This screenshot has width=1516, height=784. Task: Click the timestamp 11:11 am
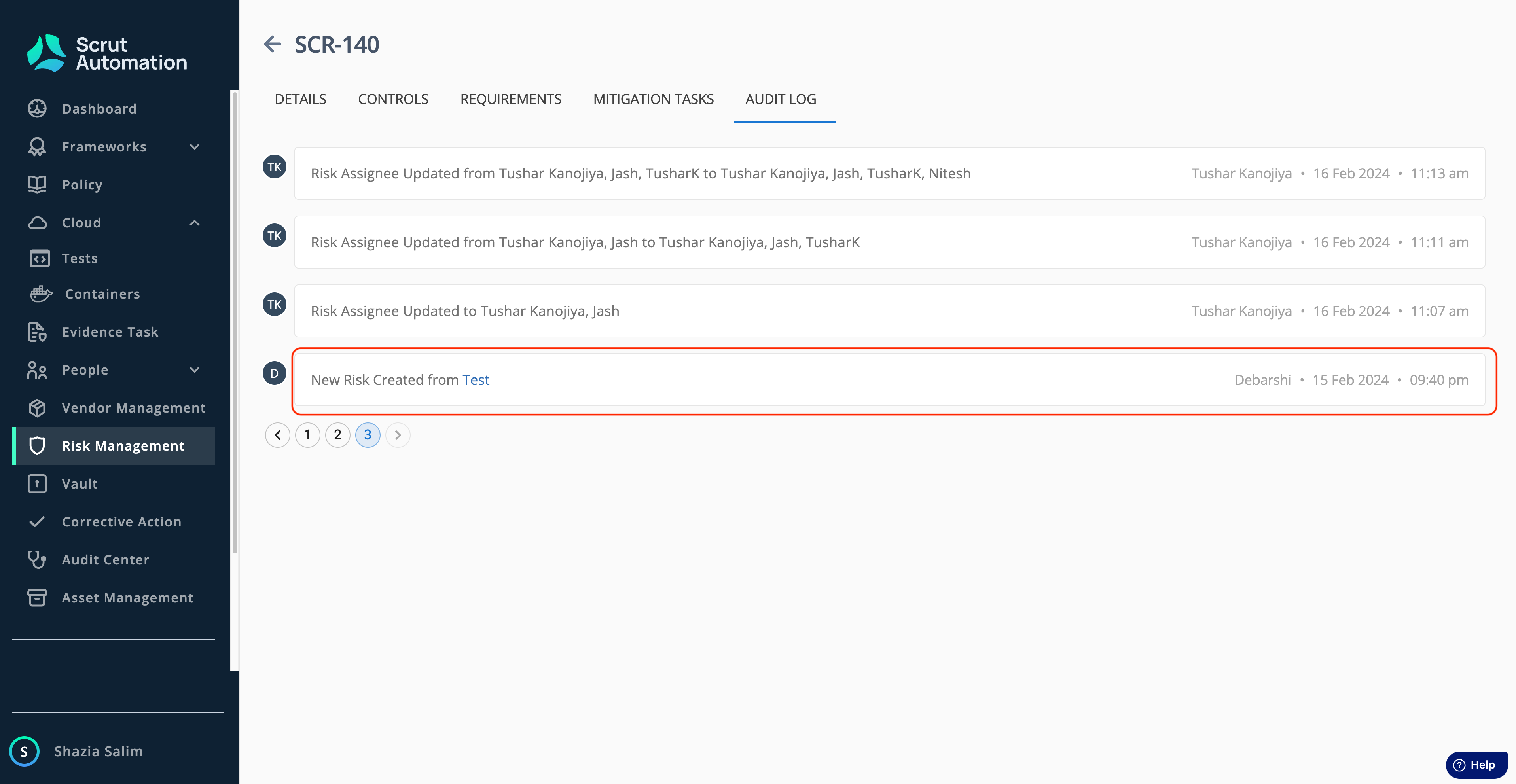click(x=1440, y=242)
